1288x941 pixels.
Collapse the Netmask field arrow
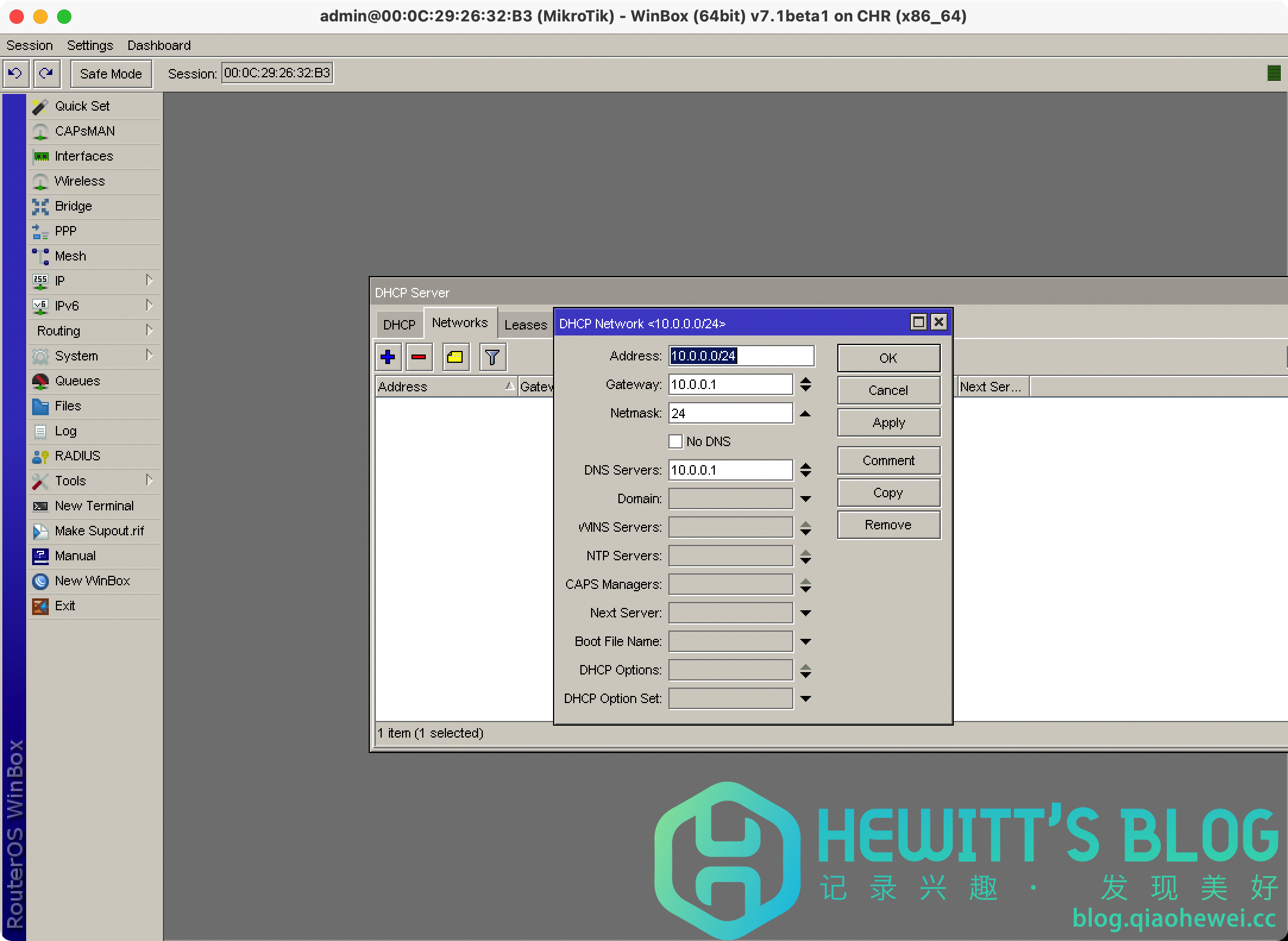[805, 413]
